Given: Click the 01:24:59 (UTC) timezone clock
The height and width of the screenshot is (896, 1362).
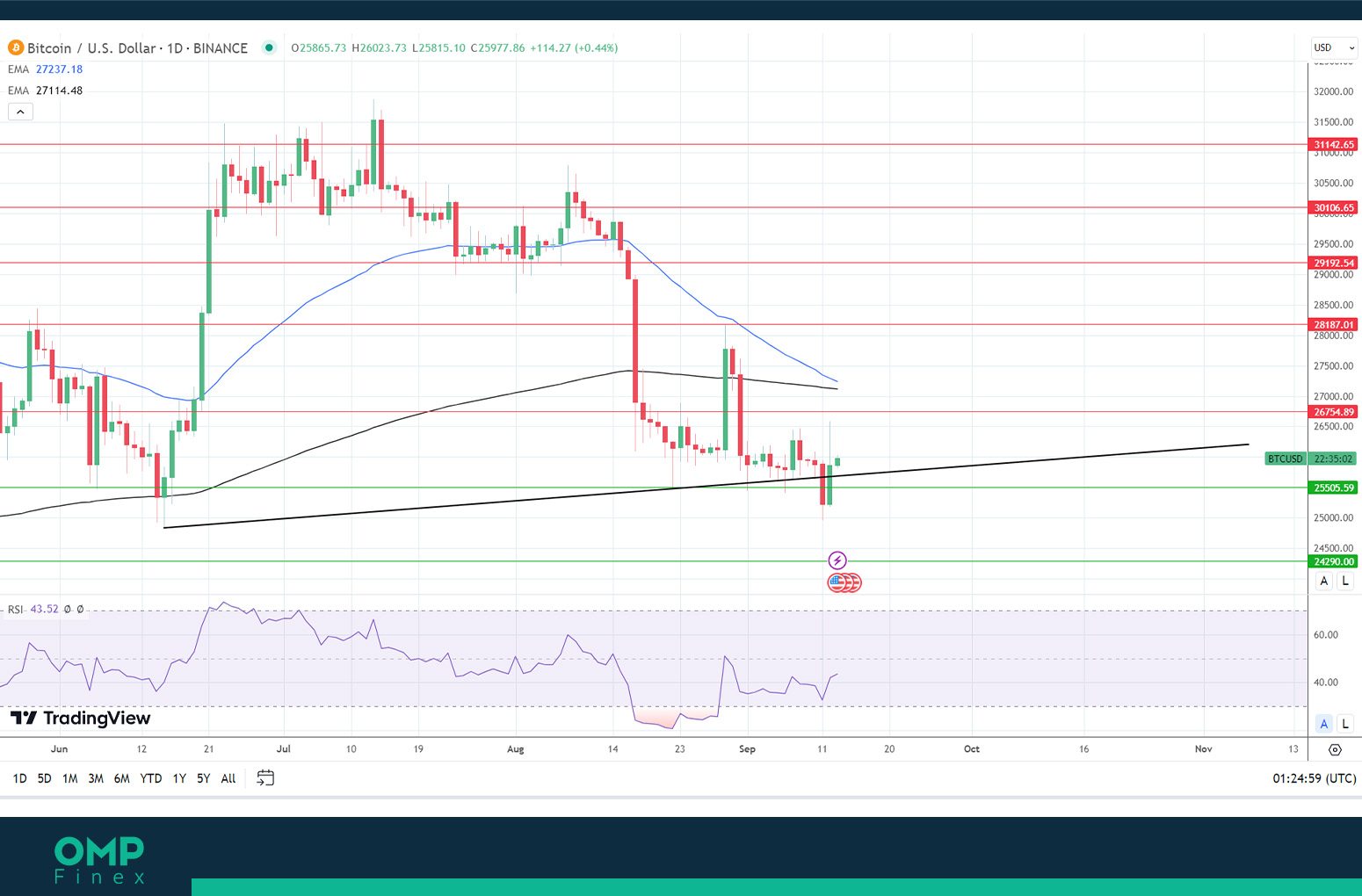Looking at the screenshot, I should (1314, 778).
